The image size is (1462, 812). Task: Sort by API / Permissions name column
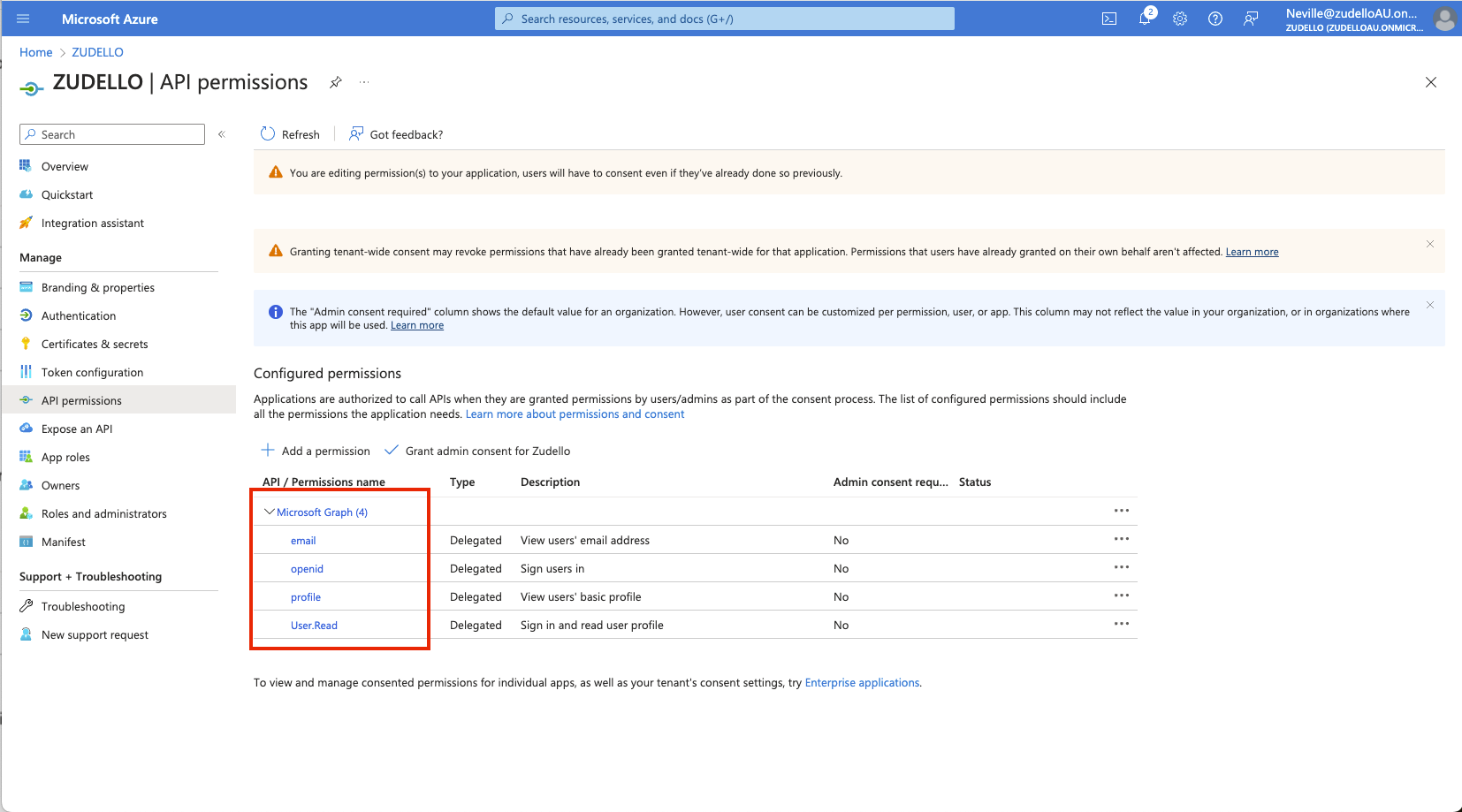coord(324,482)
